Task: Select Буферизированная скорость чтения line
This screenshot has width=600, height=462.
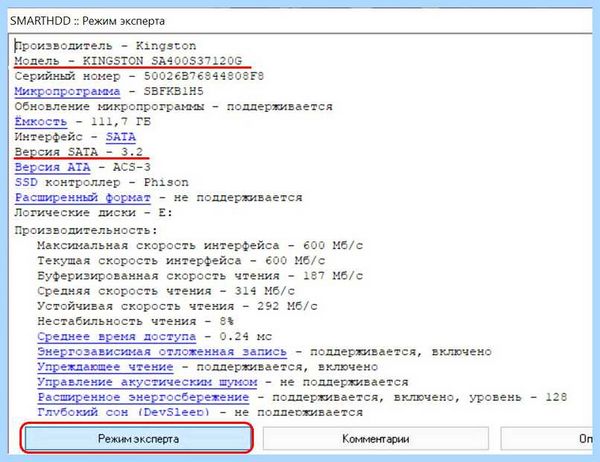Action: [x=200, y=276]
